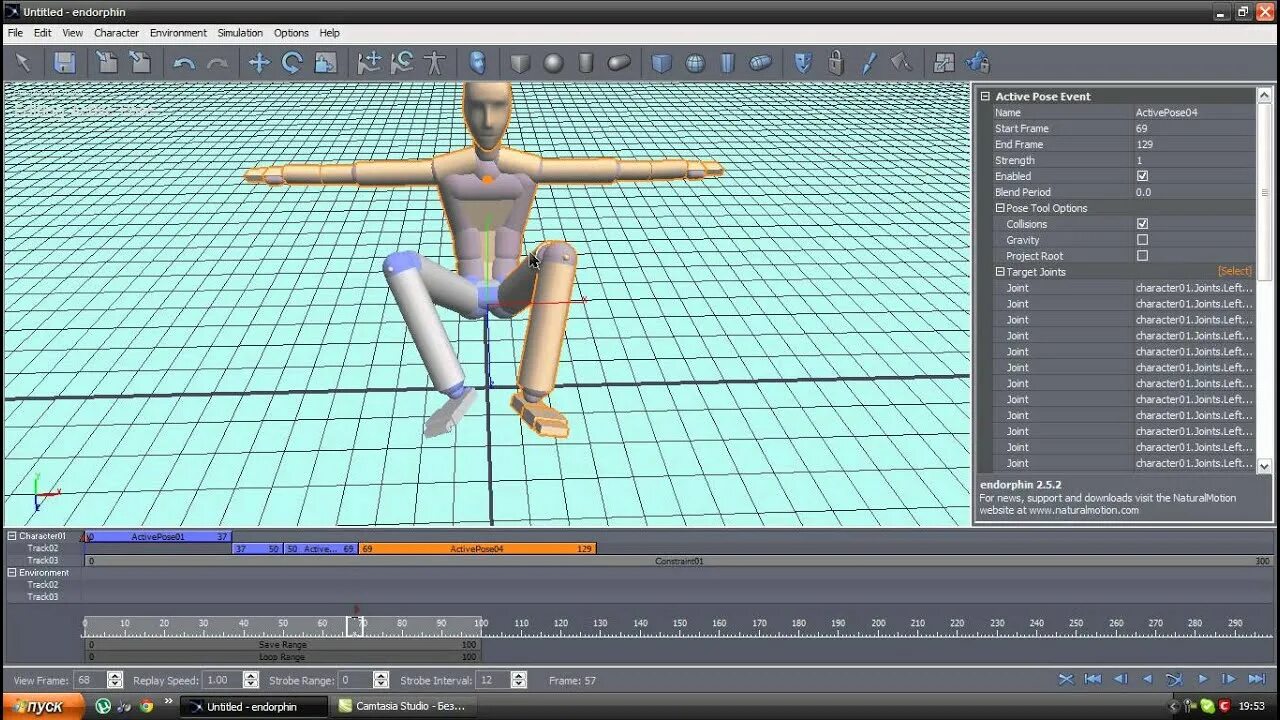Click the camera-like icon at toolbar end

click(977, 63)
